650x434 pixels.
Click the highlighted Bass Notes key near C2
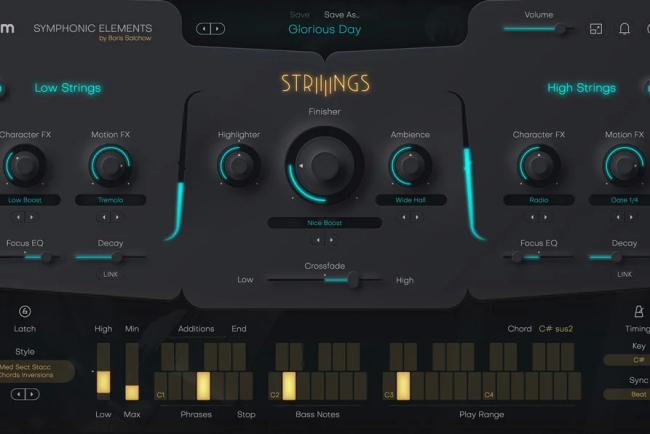(x=289, y=386)
